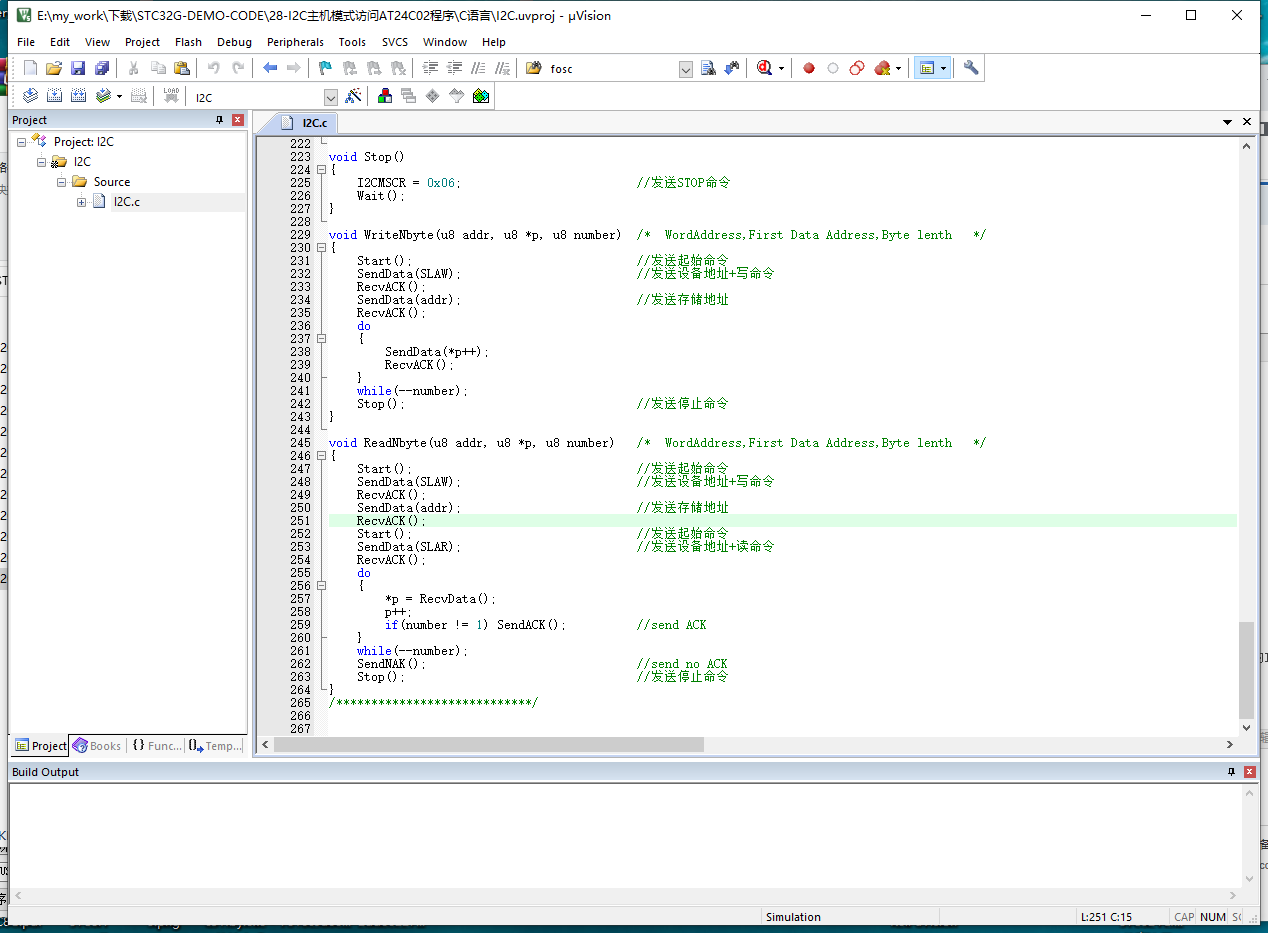Open fosc find dropdown

(686, 69)
